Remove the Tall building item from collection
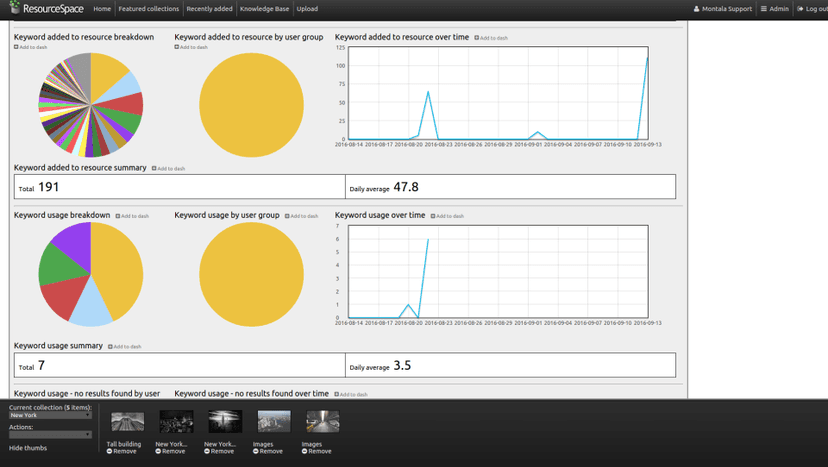Image resolution: width=828 pixels, height=467 pixels. pos(121,452)
